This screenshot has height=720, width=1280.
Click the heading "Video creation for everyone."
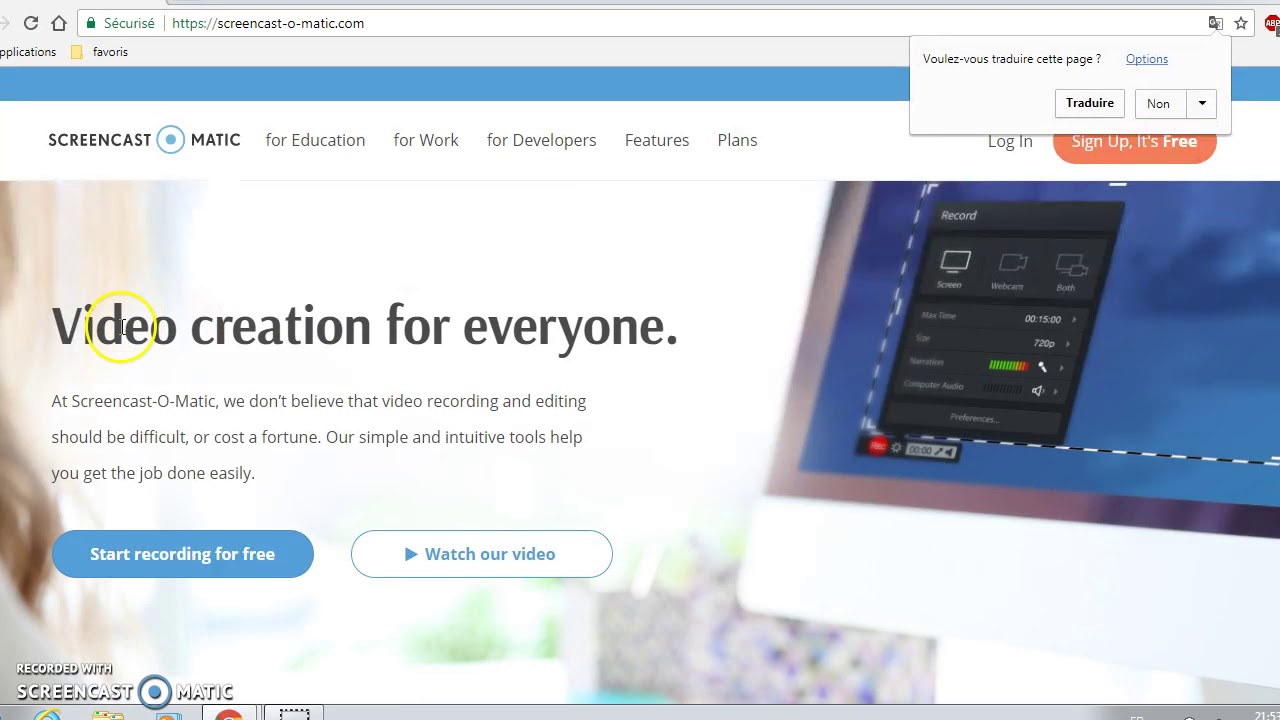point(365,326)
